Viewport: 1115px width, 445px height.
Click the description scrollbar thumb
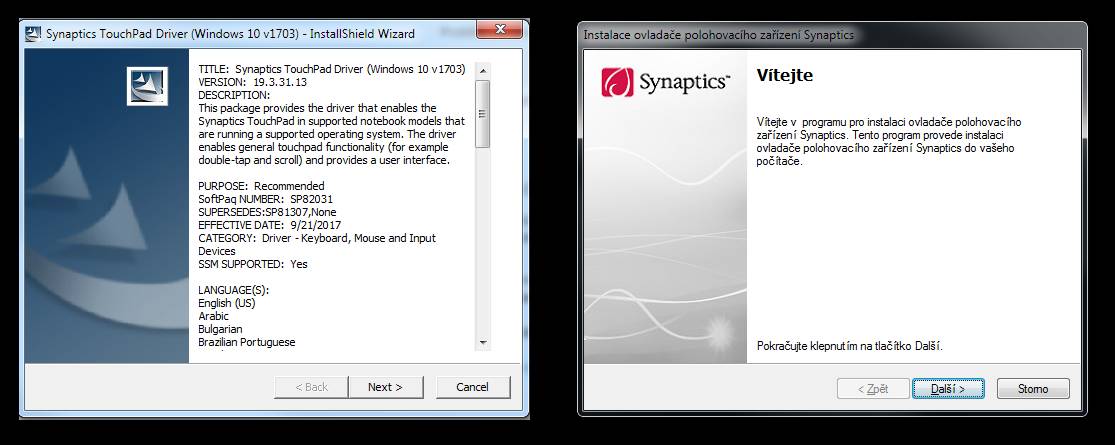coord(483,114)
